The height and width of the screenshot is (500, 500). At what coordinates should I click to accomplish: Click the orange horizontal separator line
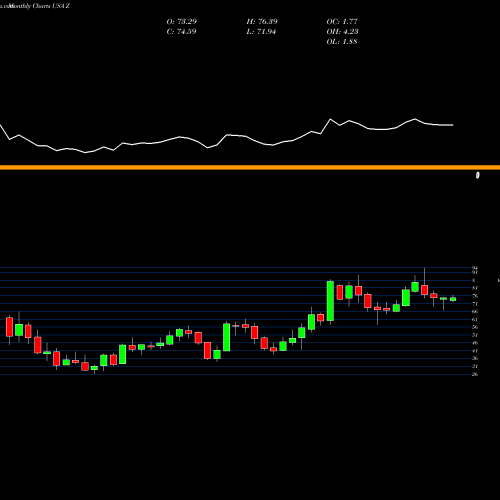250,167
